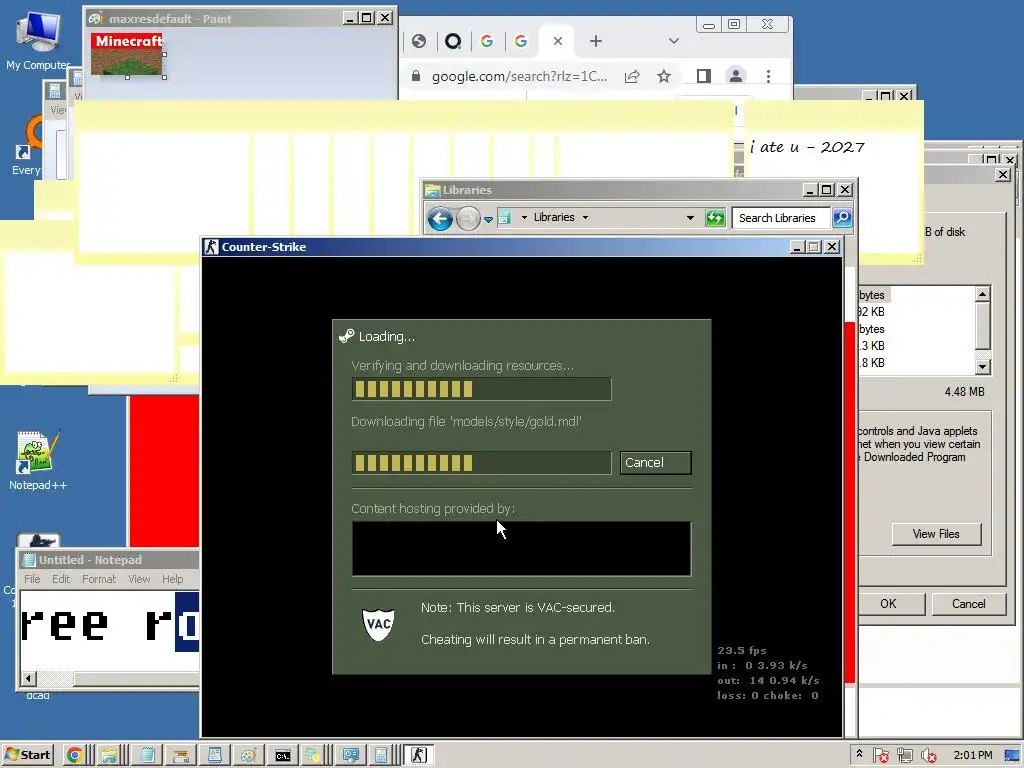Click file list scrollbar down arrow

(x=983, y=366)
